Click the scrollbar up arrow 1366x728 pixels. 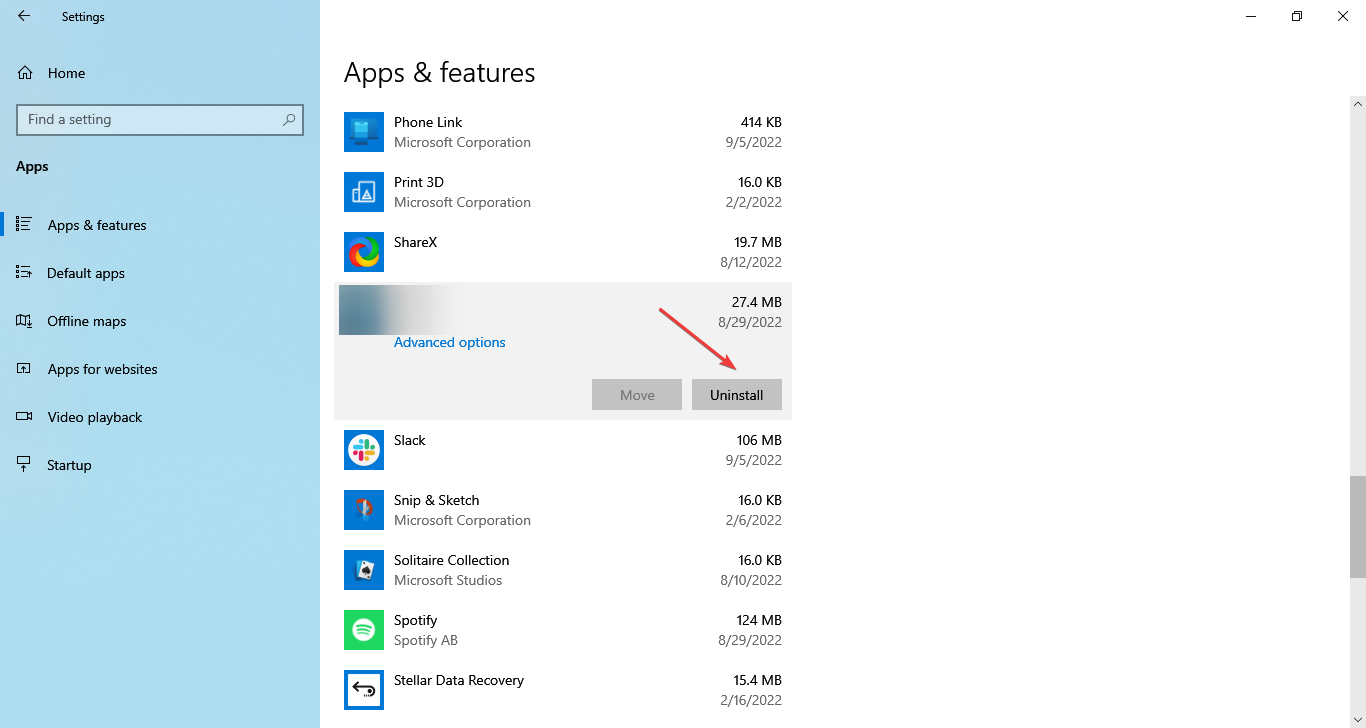point(1357,103)
